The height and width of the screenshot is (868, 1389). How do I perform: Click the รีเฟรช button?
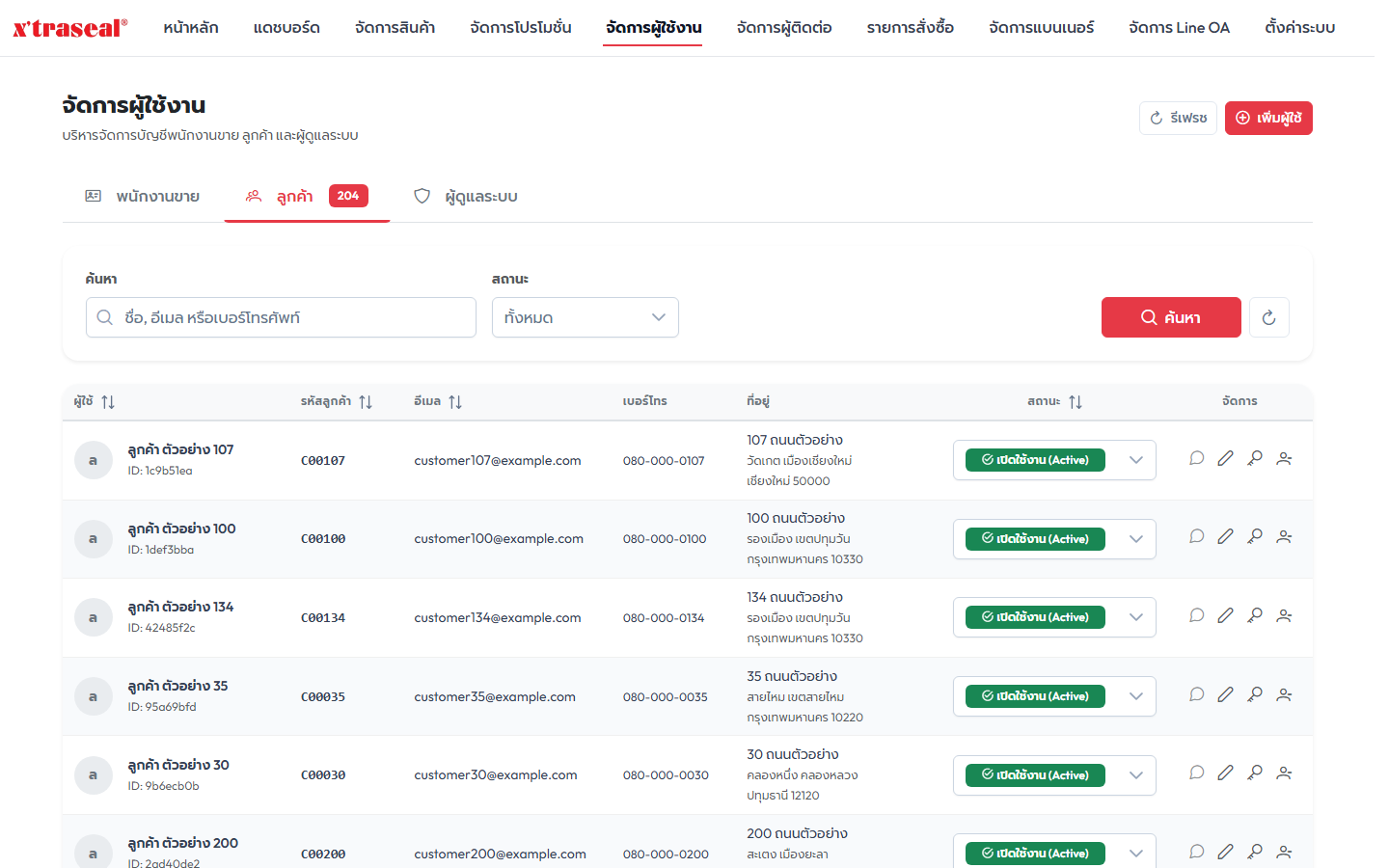pos(1178,118)
